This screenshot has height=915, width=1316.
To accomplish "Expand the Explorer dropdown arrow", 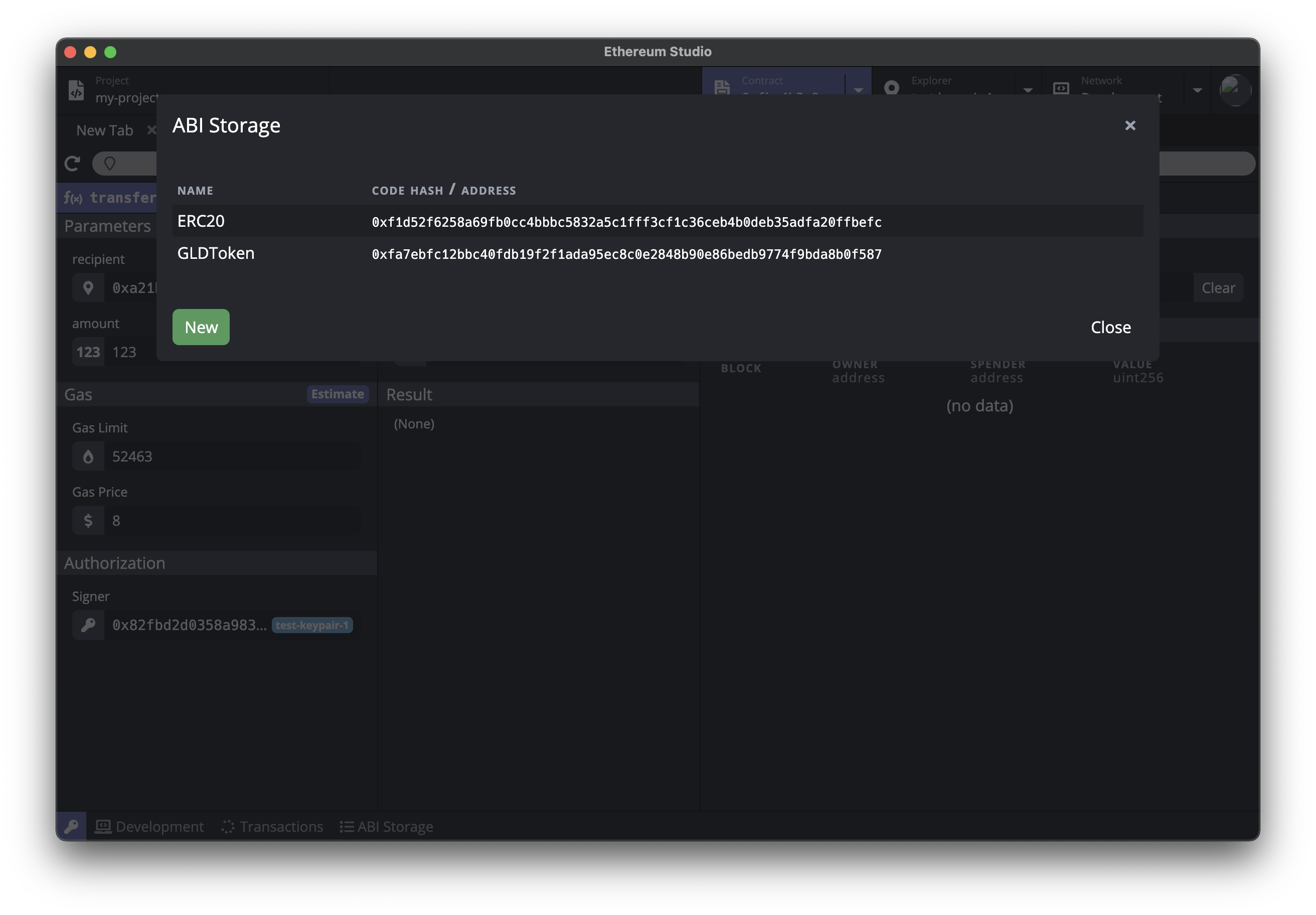I will (x=1028, y=89).
